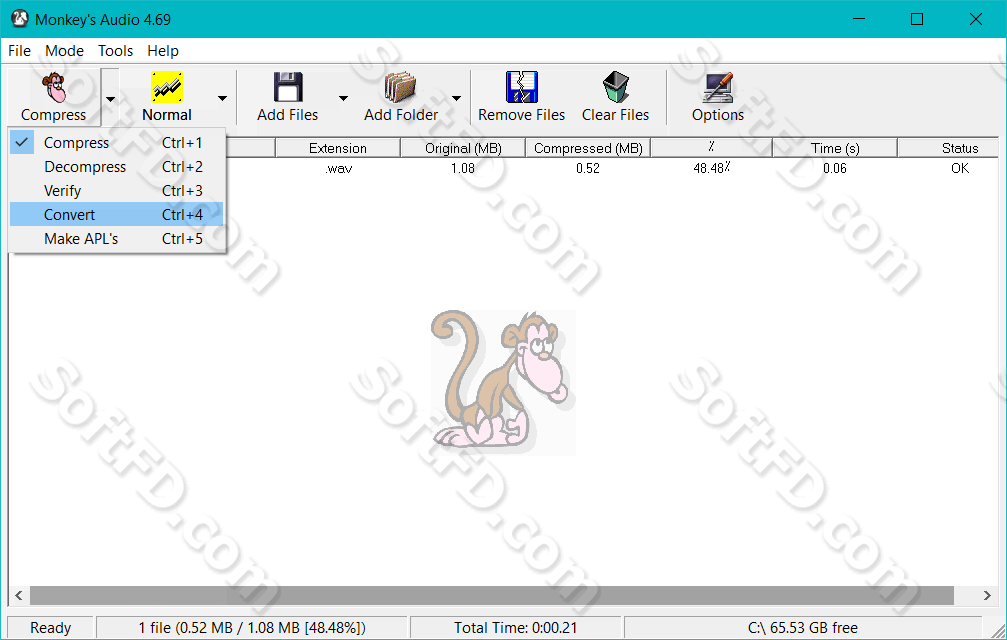Click the Remove Files icon

pyautogui.click(x=521, y=87)
